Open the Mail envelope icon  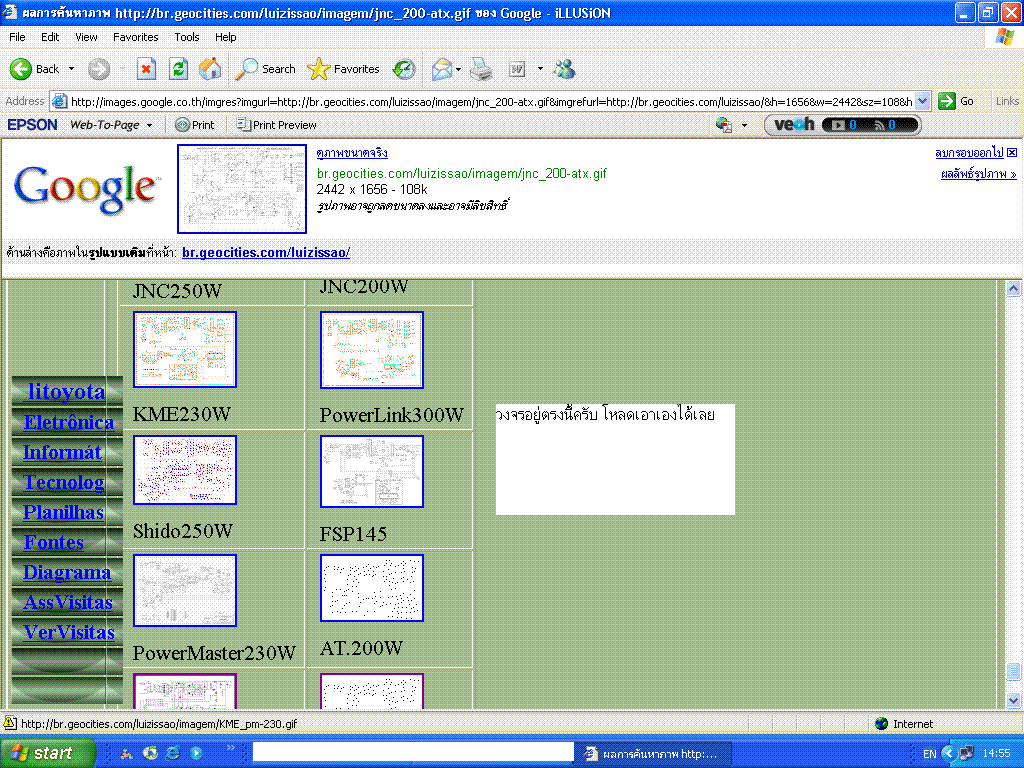coord(442,69)
